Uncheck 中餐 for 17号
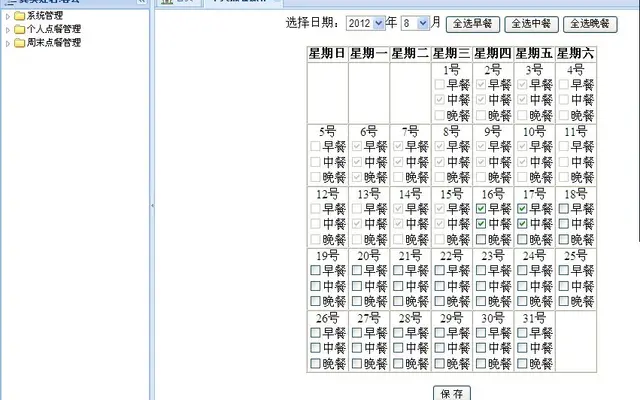 coord(522,224)
